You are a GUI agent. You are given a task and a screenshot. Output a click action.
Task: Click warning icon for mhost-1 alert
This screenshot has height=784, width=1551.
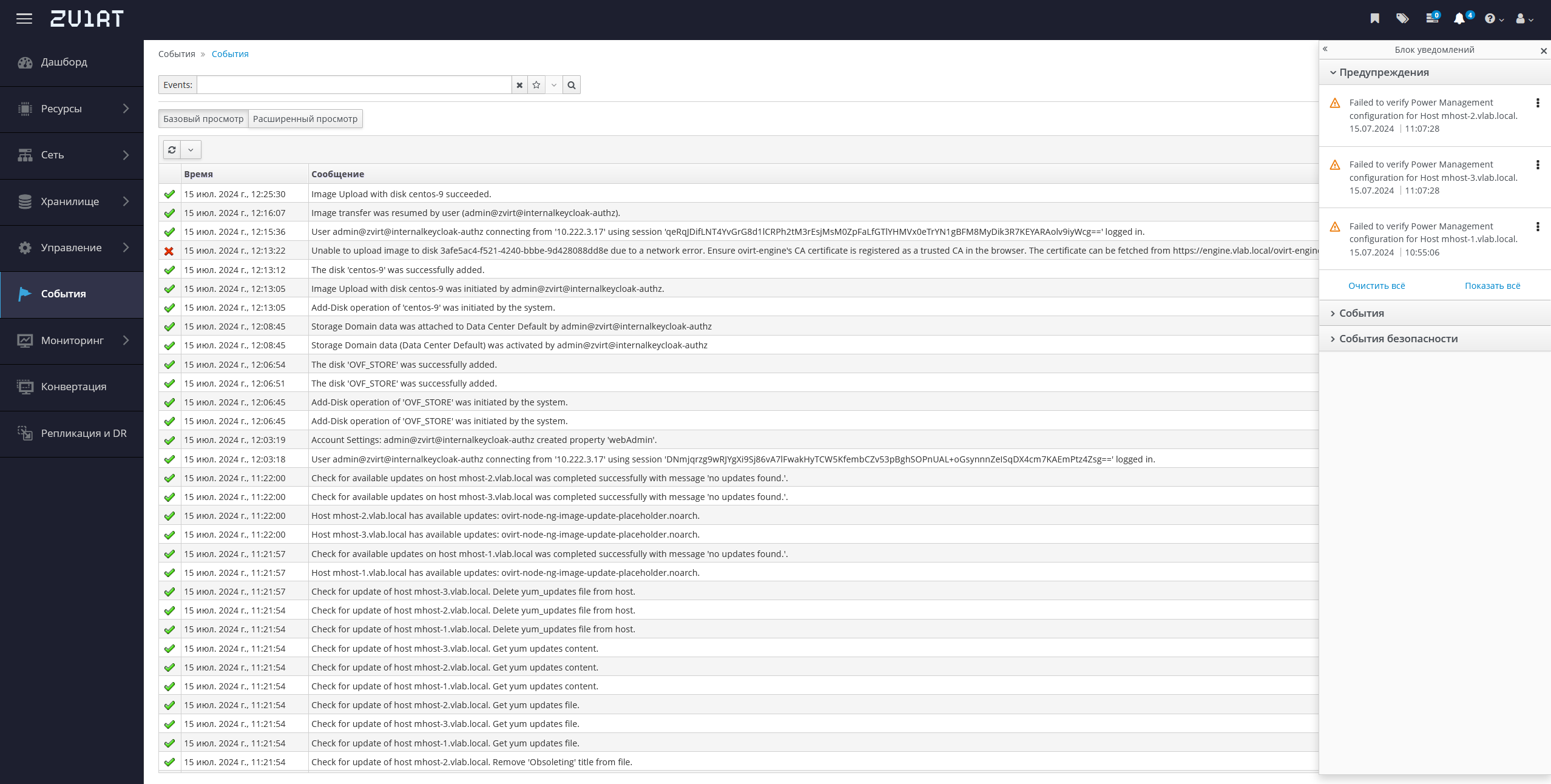point(1335,227)
